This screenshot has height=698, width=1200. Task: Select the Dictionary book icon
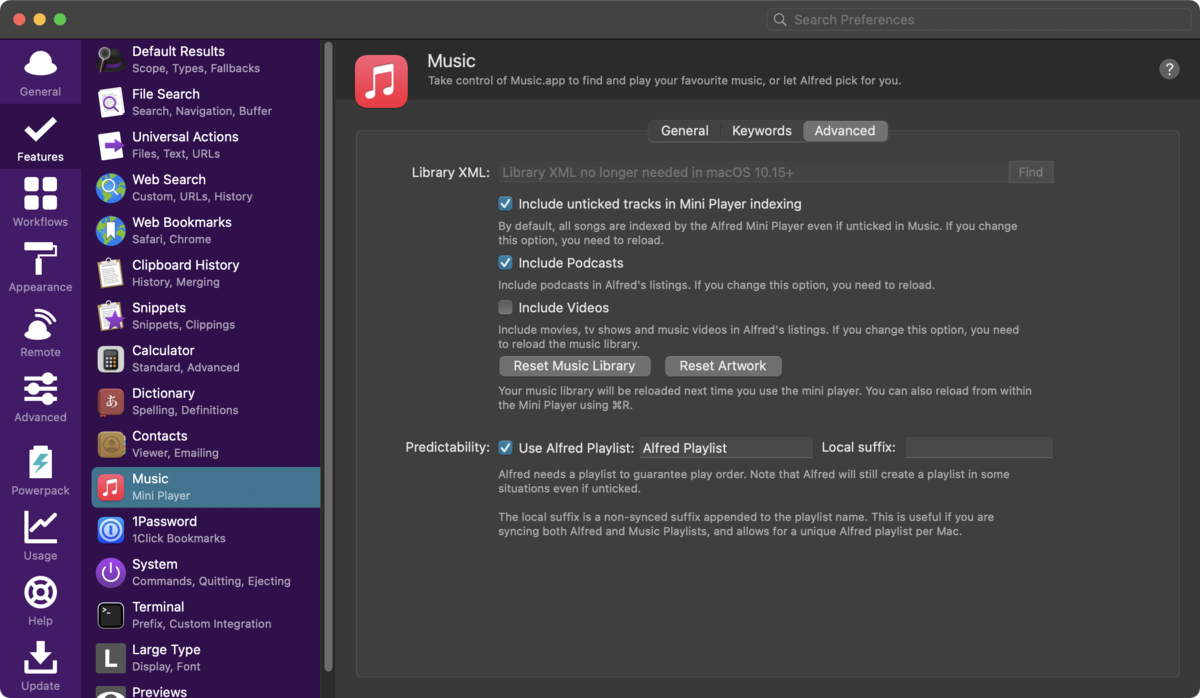pyautogui.click(x=111, y=402)
